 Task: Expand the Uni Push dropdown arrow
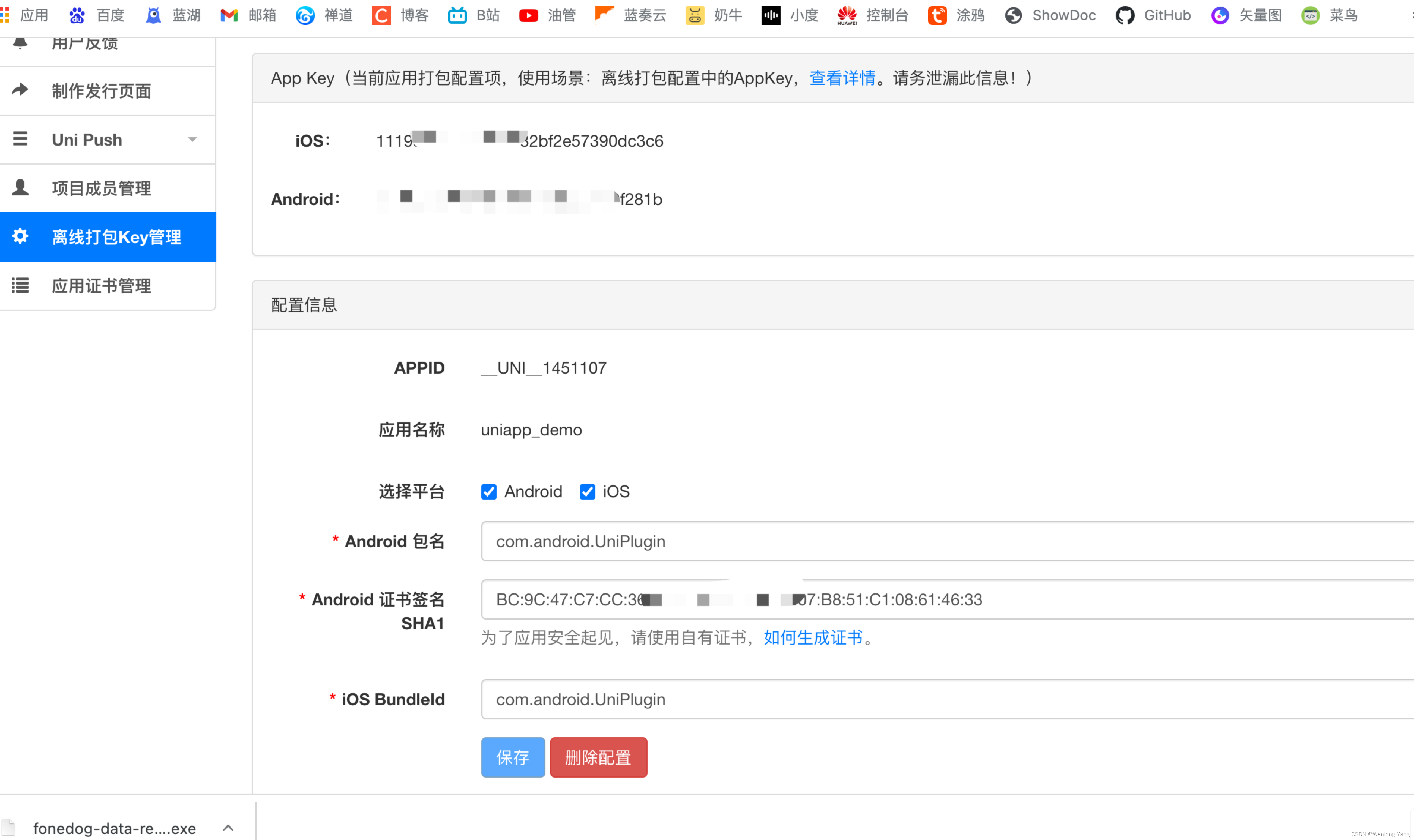pos(192,139)
